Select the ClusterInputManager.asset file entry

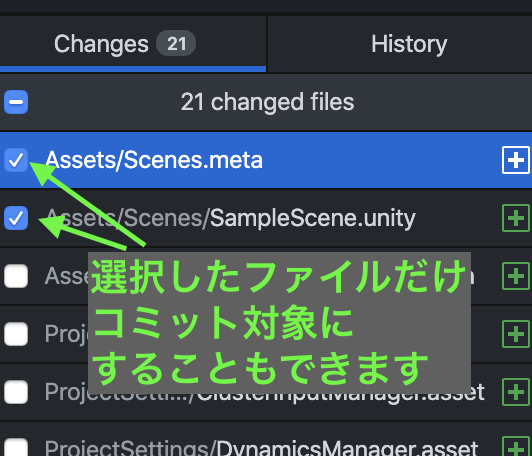(266, 392)
